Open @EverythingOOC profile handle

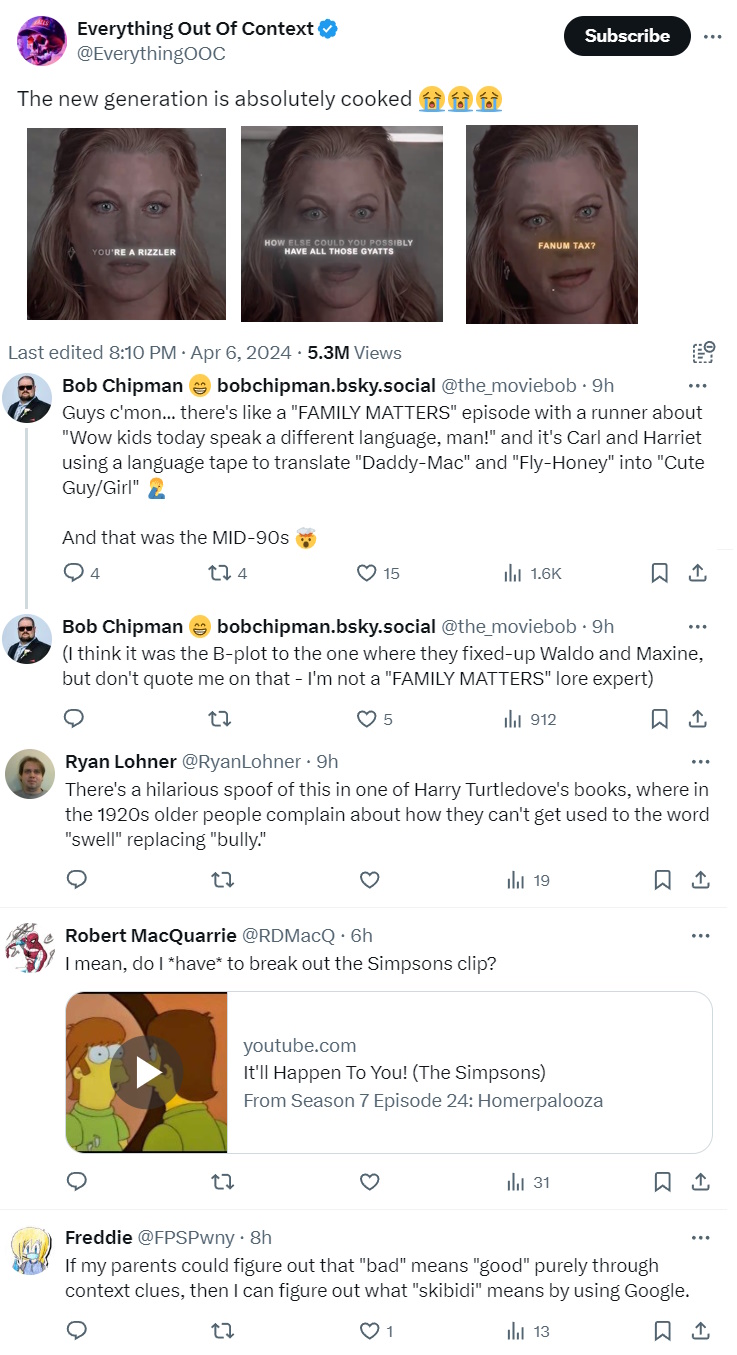[x=151, y=54]
